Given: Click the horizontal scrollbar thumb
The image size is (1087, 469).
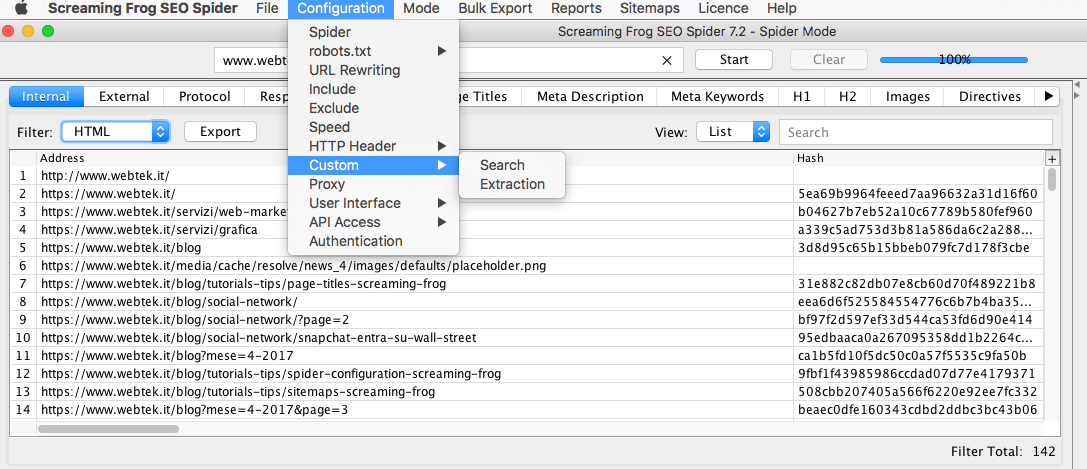Looking at the screenshot, I should (108, 429).
